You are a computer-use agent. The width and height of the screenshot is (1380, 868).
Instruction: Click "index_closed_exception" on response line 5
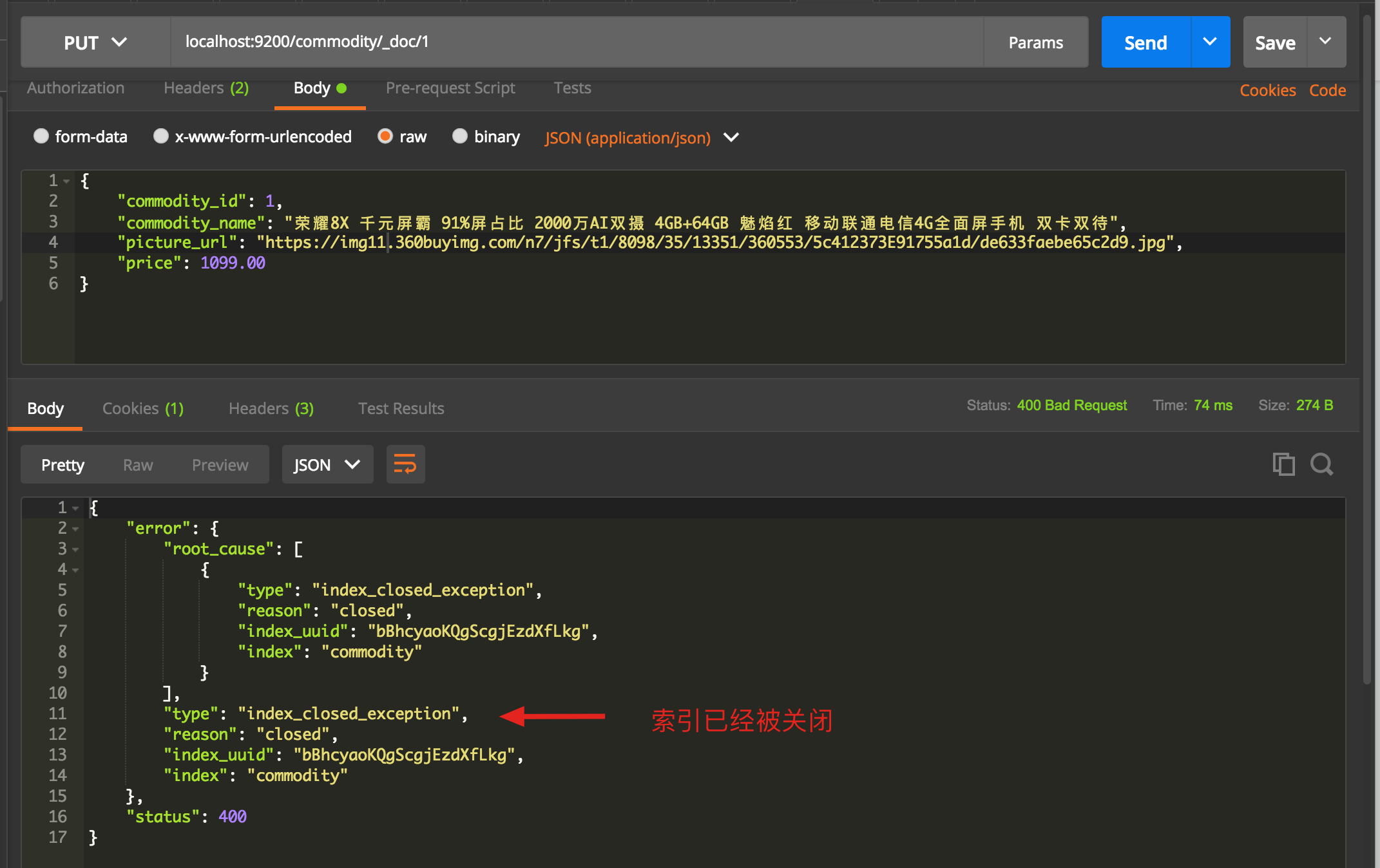[423, 590]
